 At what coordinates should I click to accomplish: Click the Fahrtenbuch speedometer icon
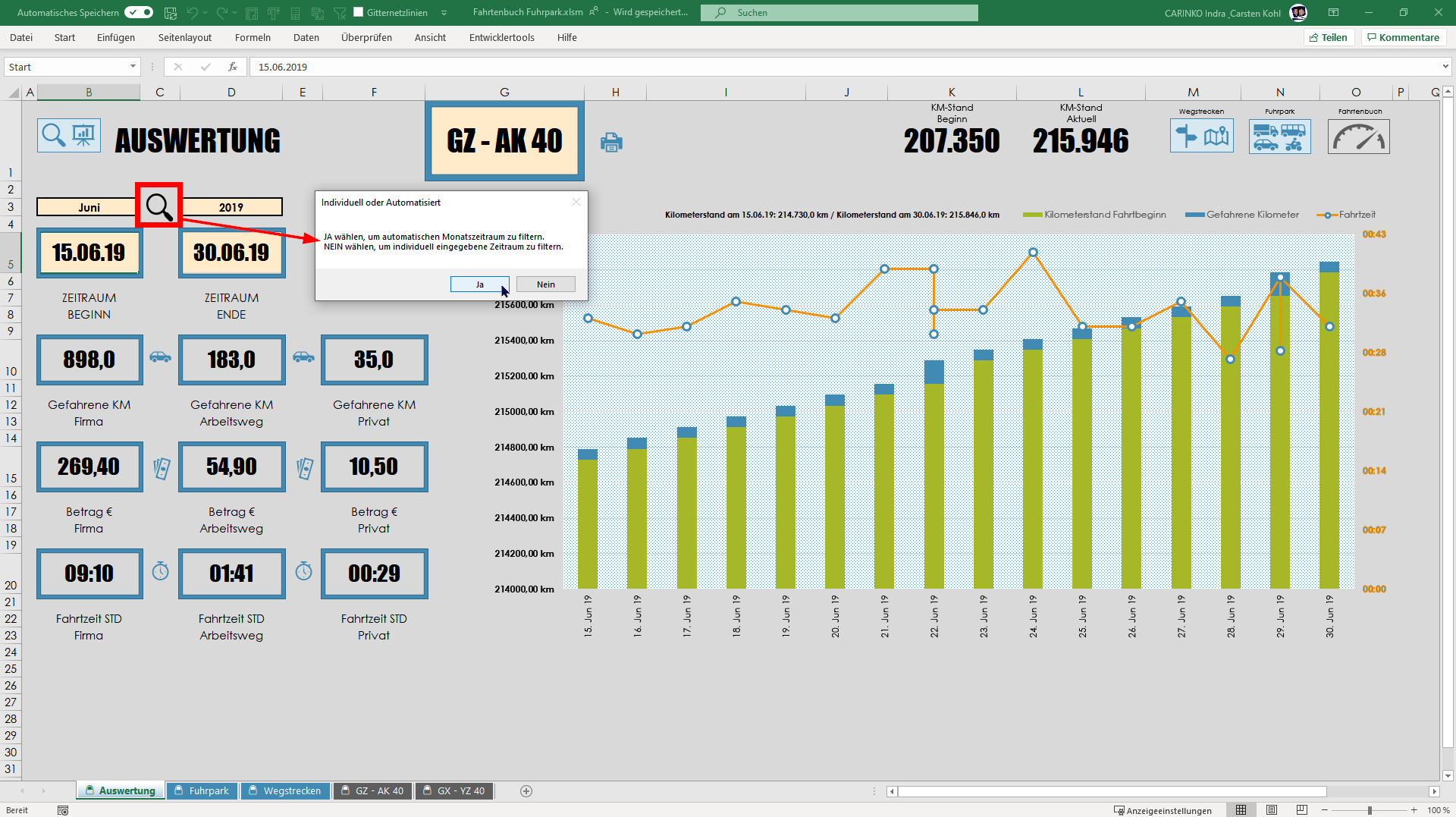[1358, 137]
